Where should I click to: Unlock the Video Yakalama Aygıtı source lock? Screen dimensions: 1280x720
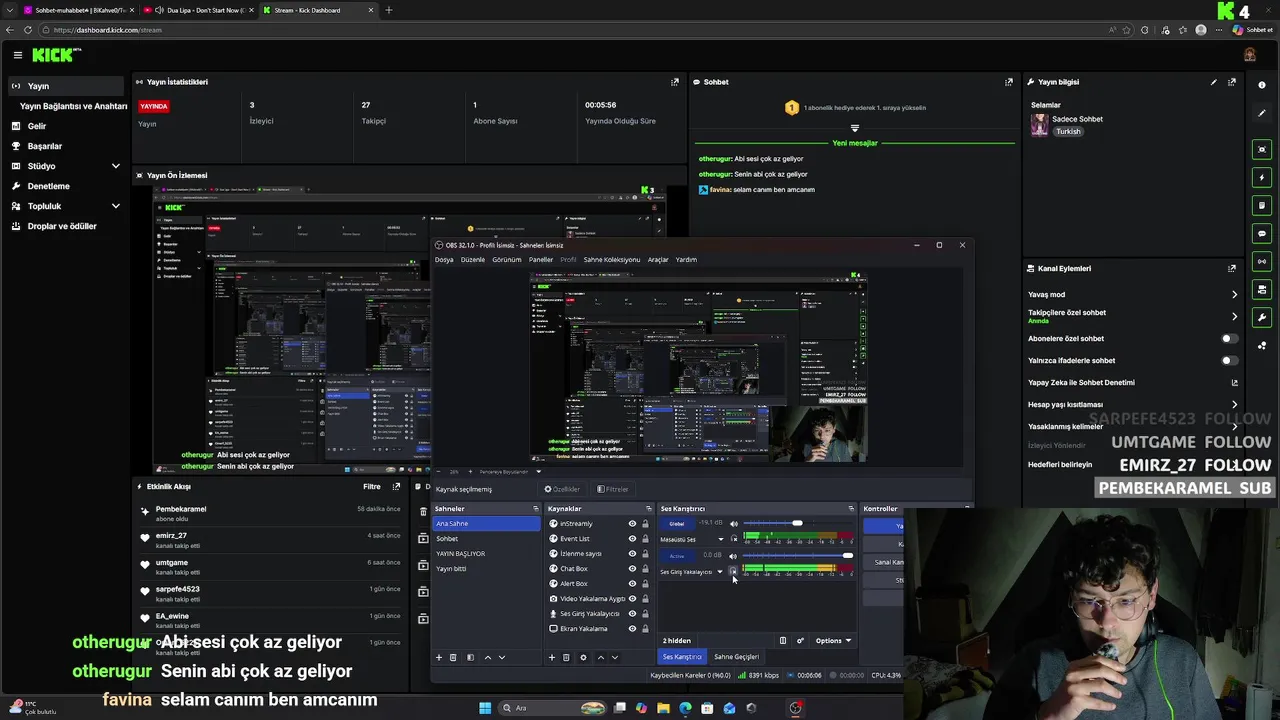[645, 599]
